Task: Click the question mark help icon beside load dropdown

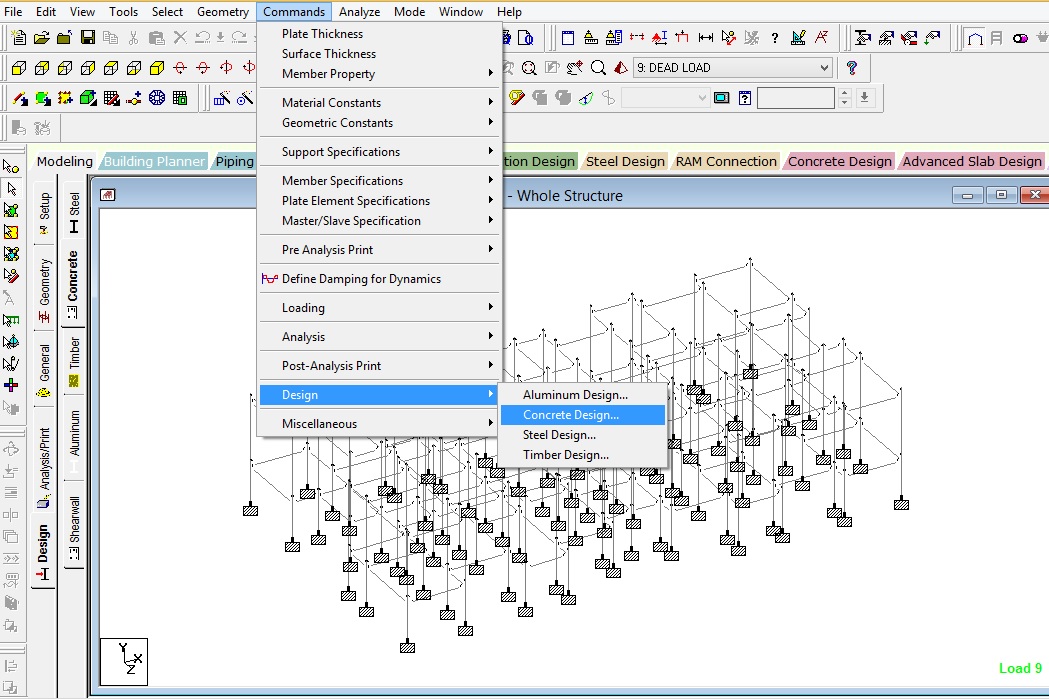Action: pyautogui.click(x=852, y=68)
